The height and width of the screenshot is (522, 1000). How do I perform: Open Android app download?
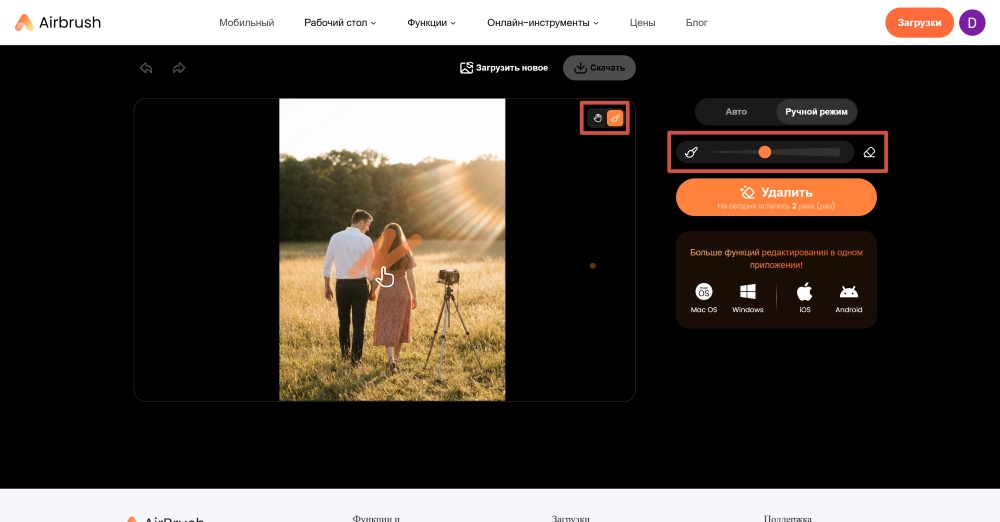[849, 298]
